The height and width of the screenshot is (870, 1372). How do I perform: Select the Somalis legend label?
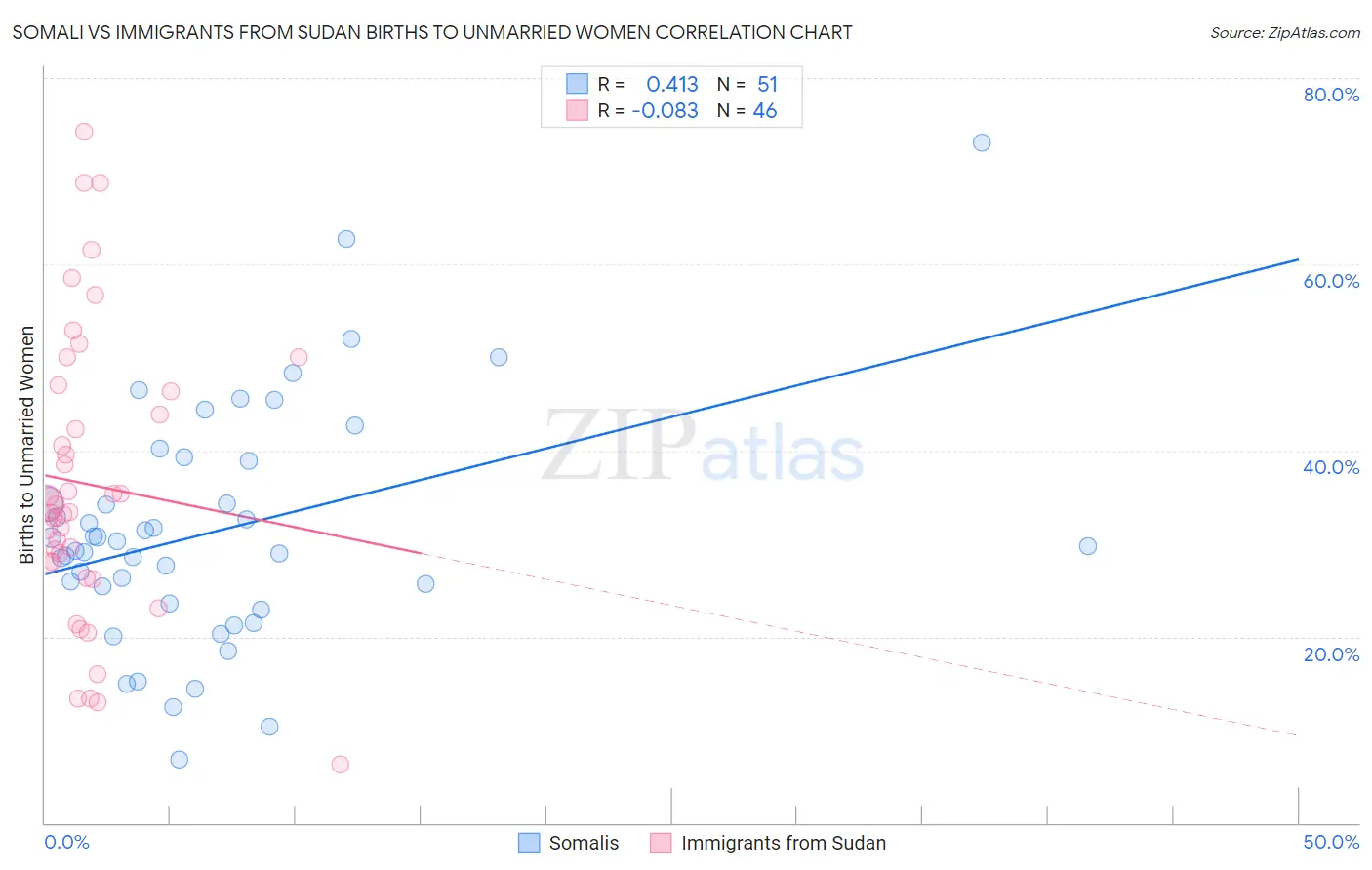click(584, 843)
